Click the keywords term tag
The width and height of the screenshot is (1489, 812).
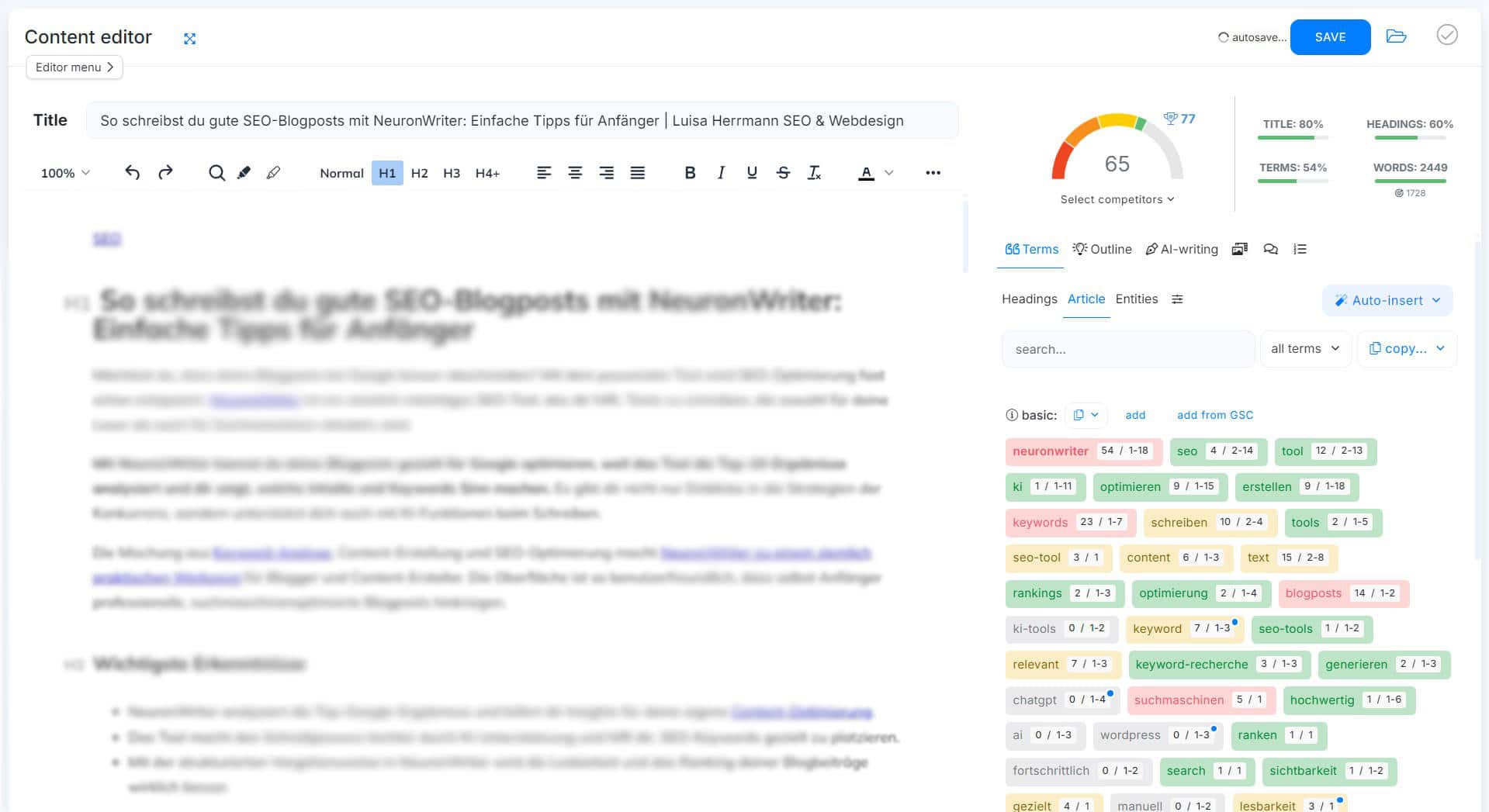pos(1070,523)
